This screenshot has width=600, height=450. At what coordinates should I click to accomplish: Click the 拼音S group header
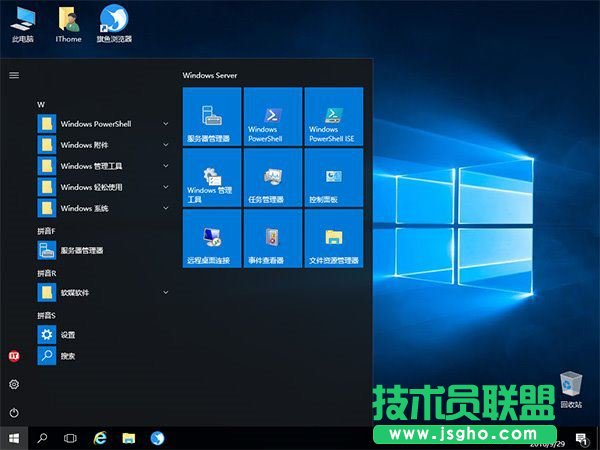[x=46, y=316]
